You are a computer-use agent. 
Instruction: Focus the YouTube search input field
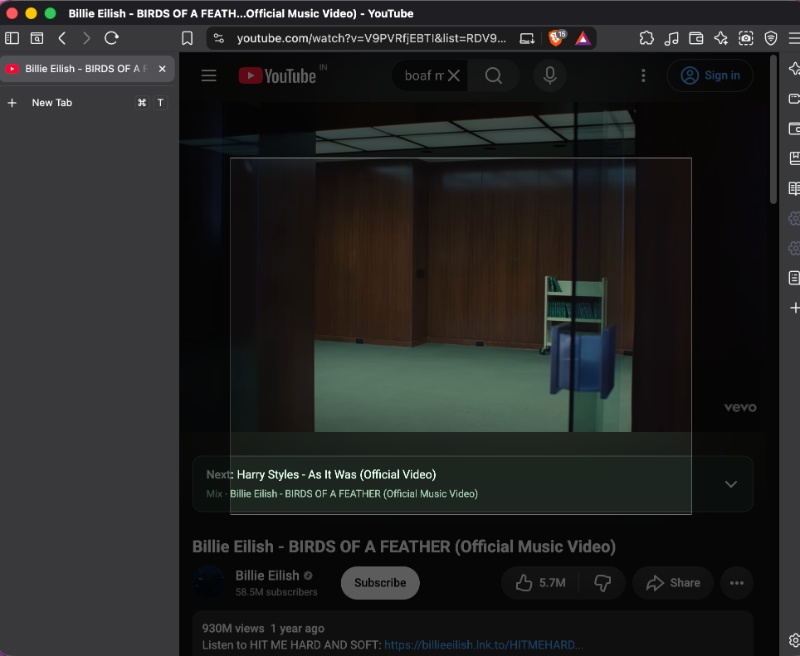coord(424,76)
